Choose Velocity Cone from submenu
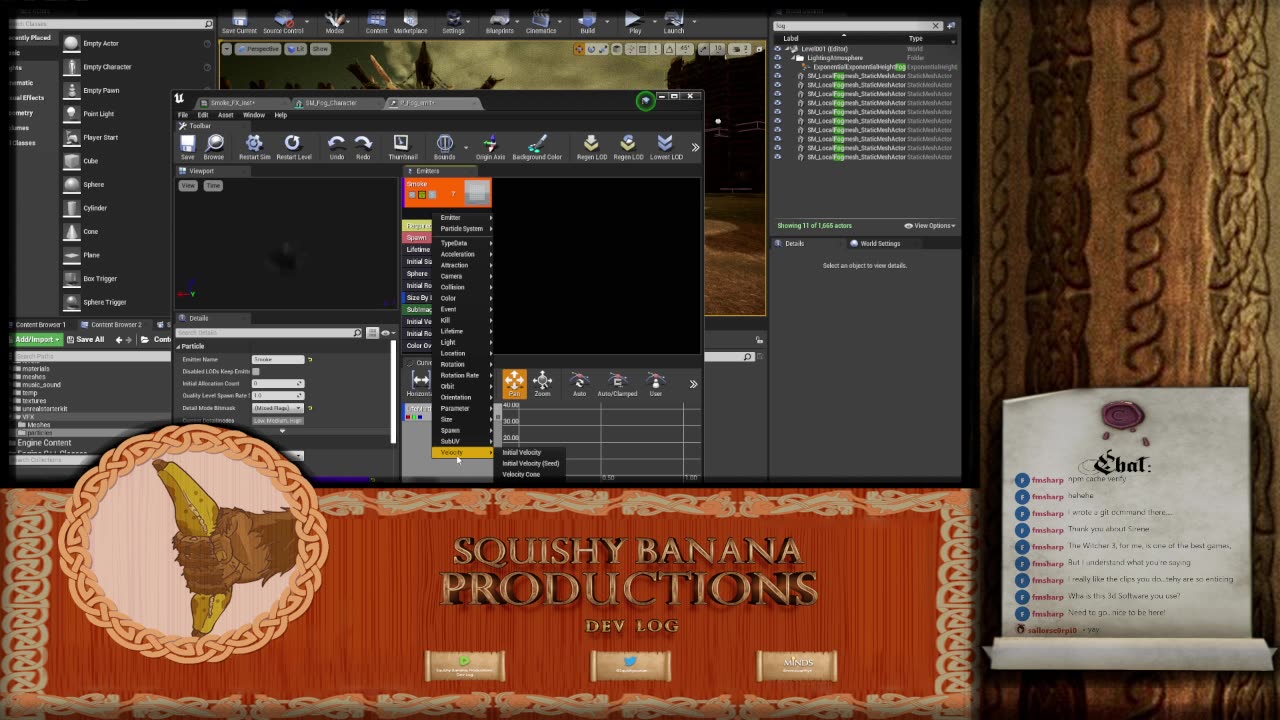This screenshot has height=720, width=1280. [521, 474]
